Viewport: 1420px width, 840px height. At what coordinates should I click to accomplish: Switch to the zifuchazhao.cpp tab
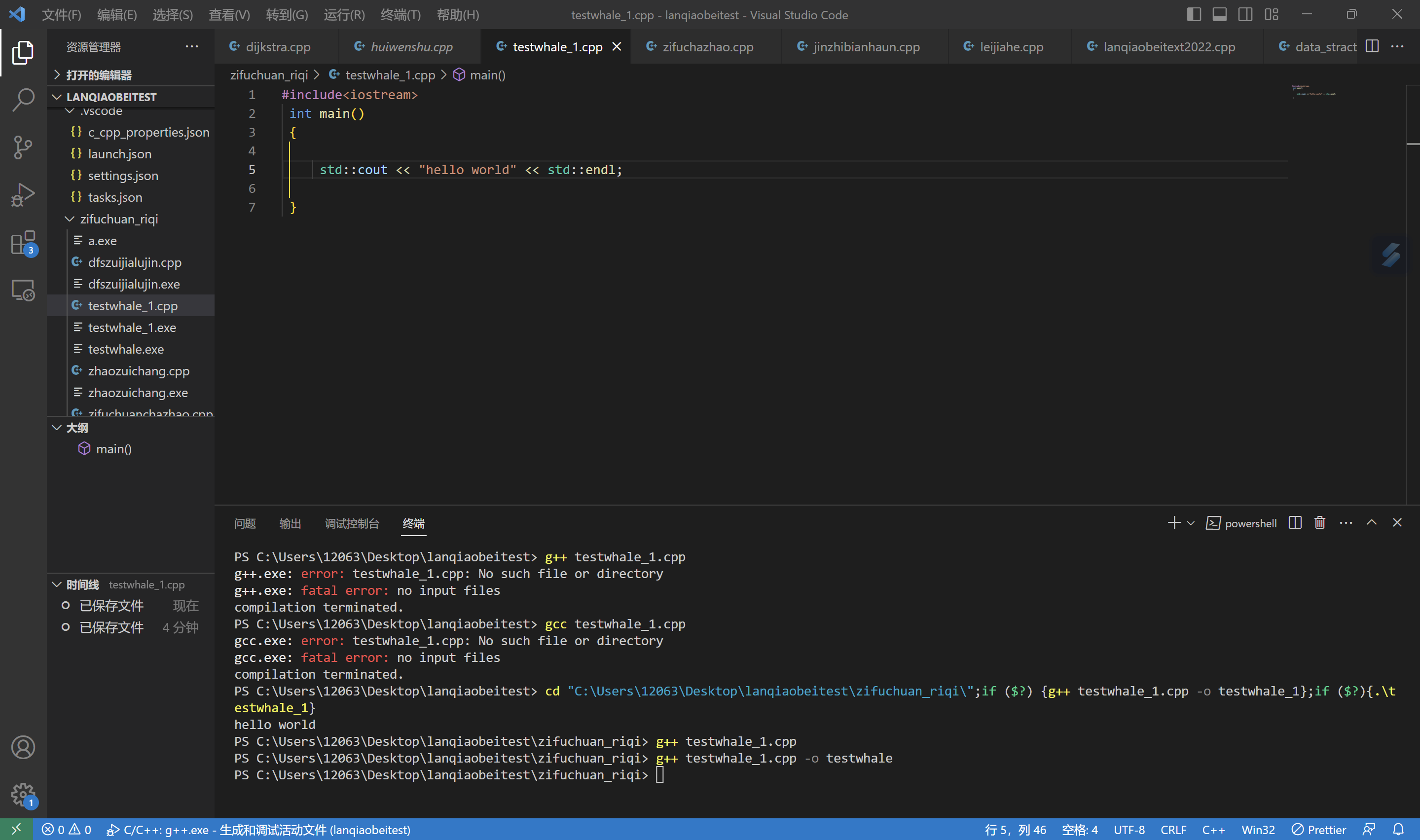[706, 46]
